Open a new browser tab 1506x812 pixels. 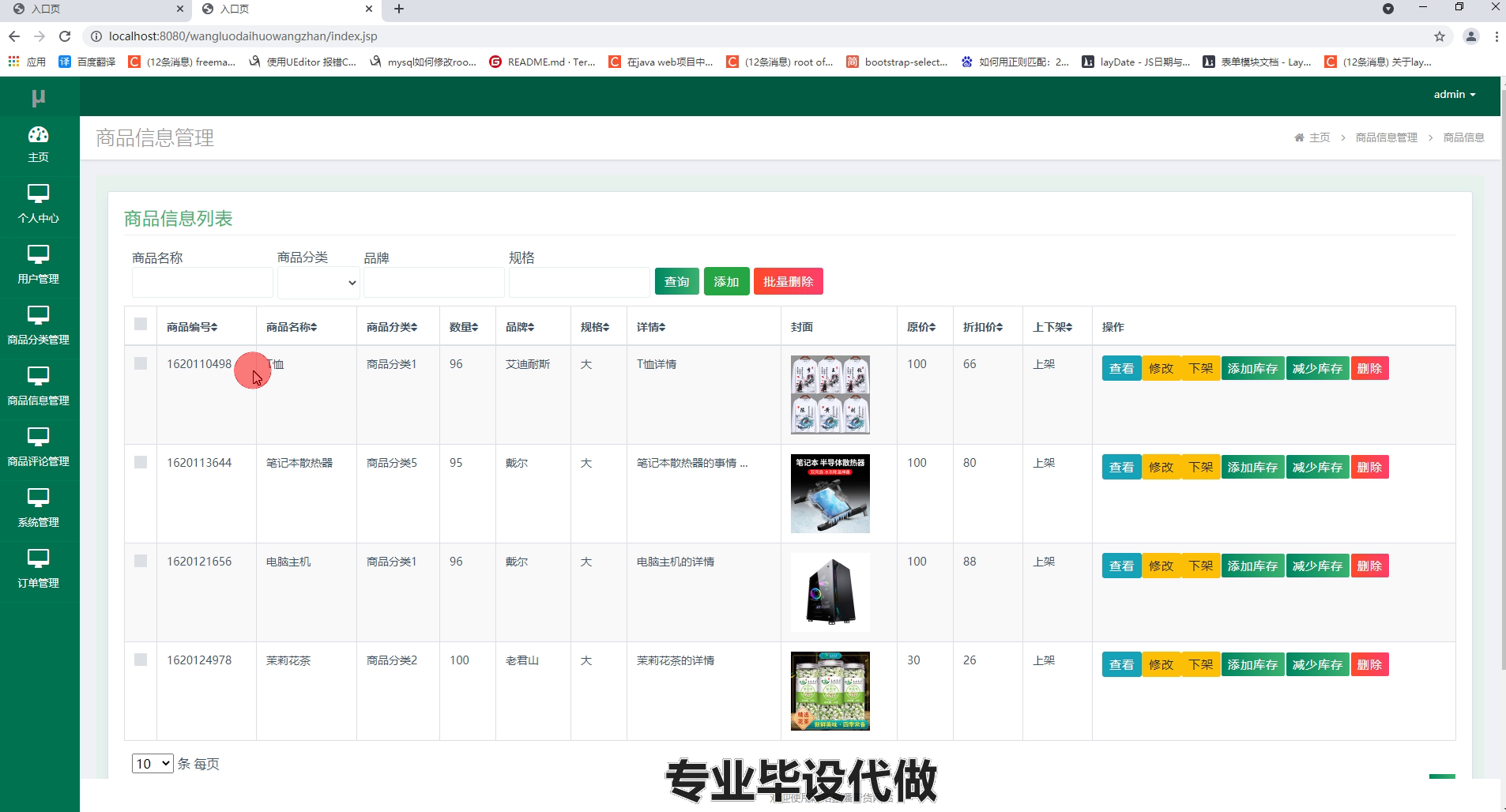[399, 9]
